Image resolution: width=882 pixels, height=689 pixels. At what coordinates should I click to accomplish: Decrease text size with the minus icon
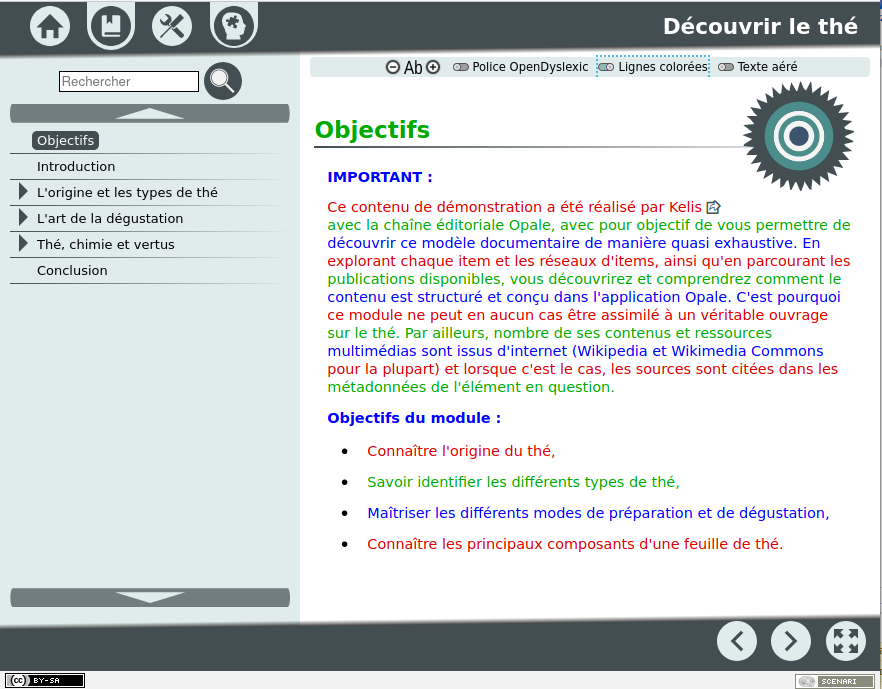[x=392, y=67]
